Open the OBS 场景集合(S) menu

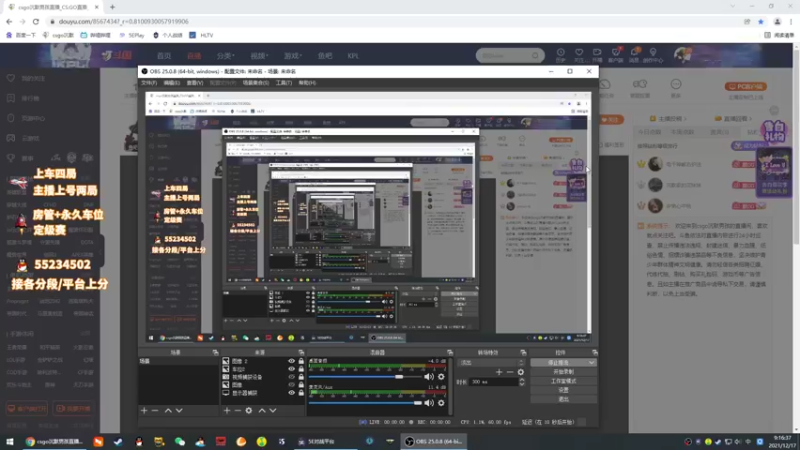pyautogui.click(x=256, y=83)
